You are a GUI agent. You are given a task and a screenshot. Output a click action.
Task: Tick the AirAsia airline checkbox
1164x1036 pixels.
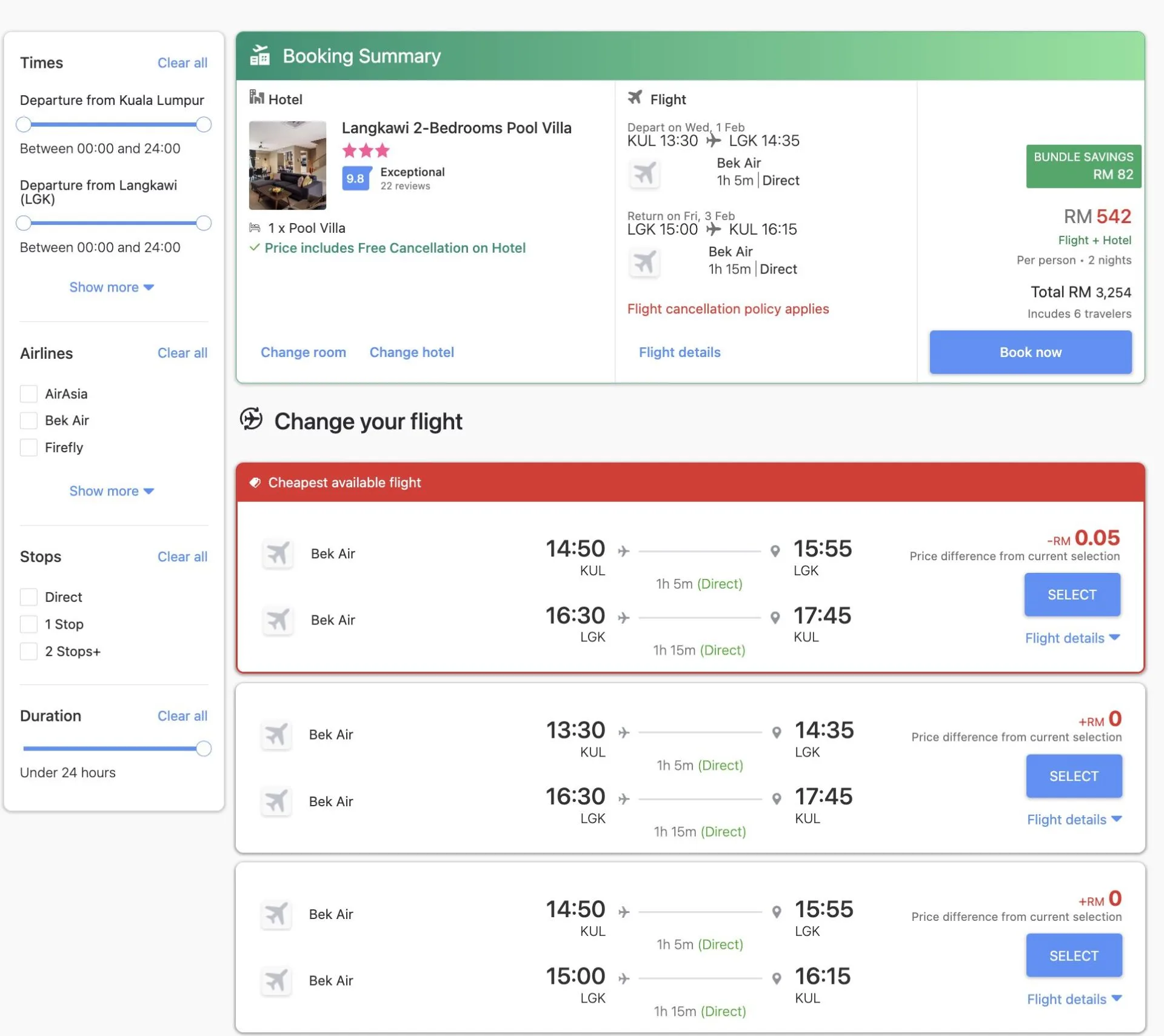(x=28, y=394)
